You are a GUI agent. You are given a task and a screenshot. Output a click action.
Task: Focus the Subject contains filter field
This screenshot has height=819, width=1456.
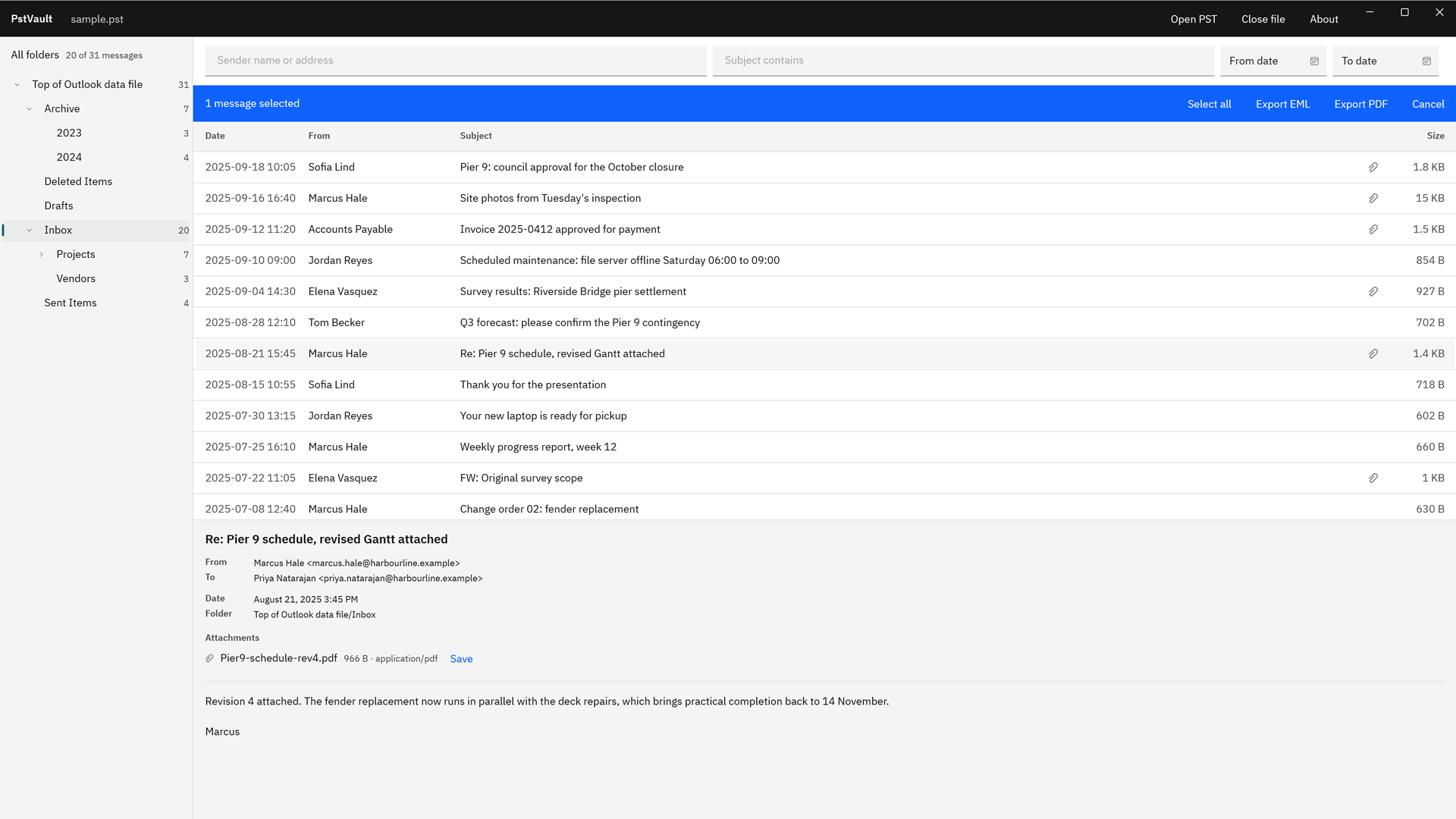(963, 61)
